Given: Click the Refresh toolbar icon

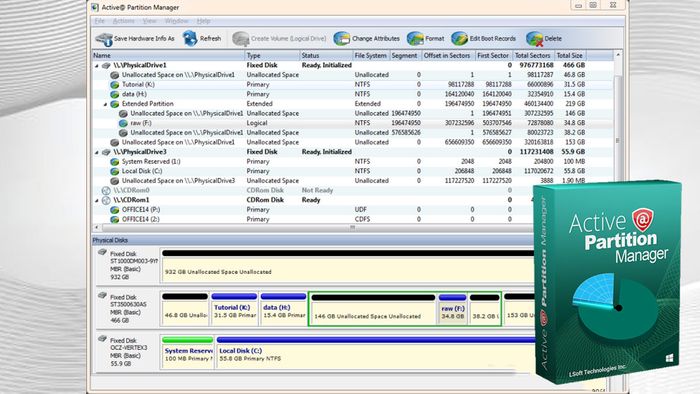Looking at the screenshot, I should pos(190,38).
